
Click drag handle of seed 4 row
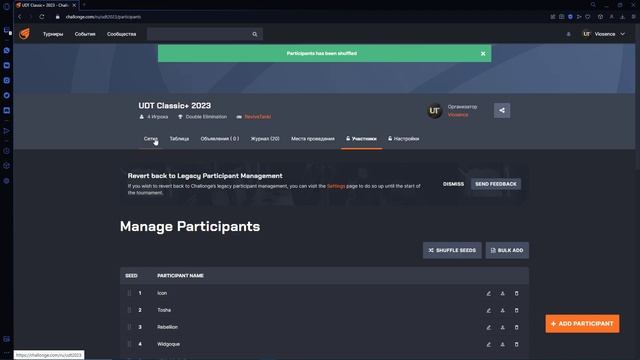pyautogui.click(x=129, y=344)
